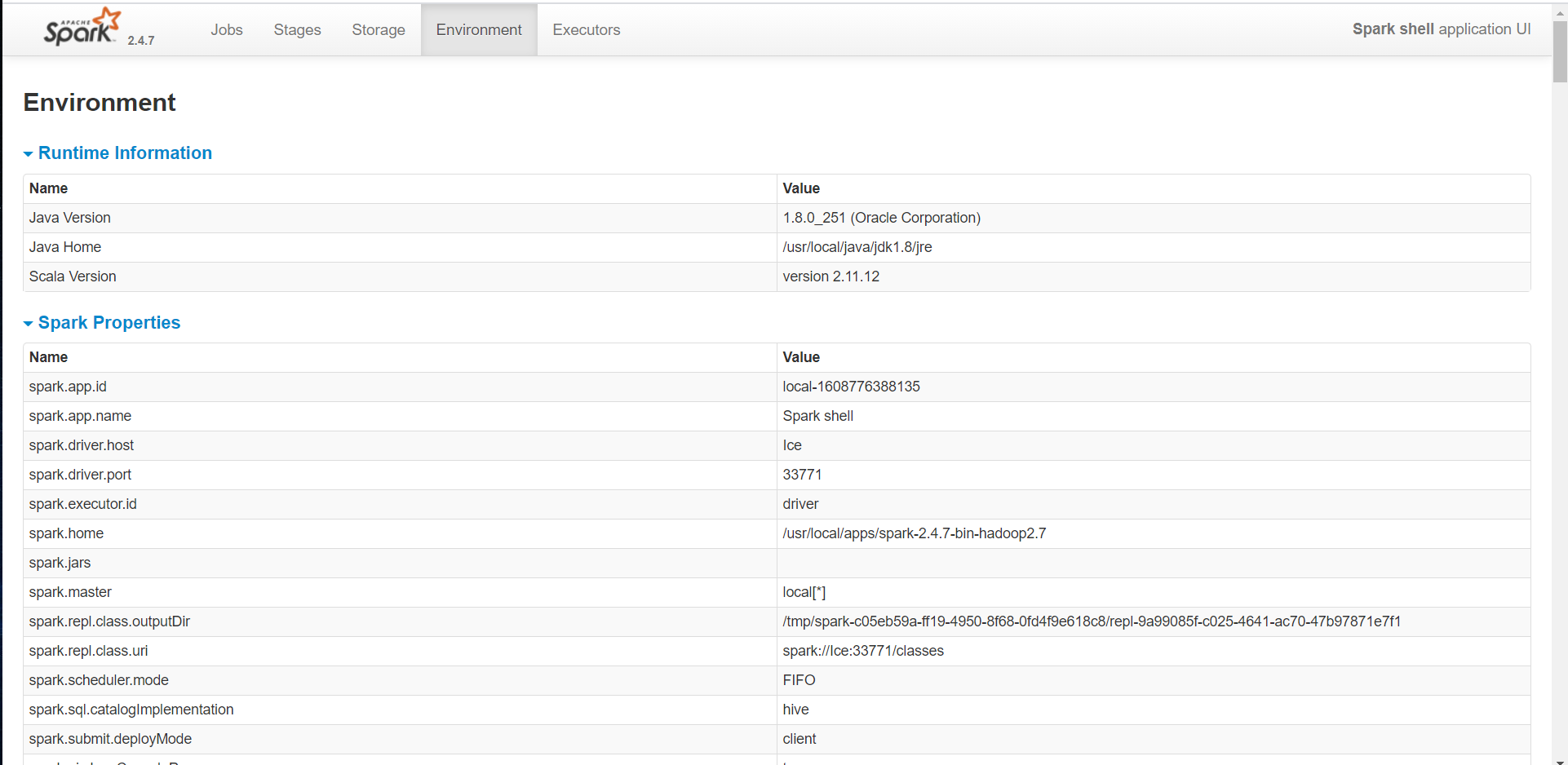The height and width of the screenshot is (765, 1568).
Task: Open the Stages tab
Action: click(297, 29)
